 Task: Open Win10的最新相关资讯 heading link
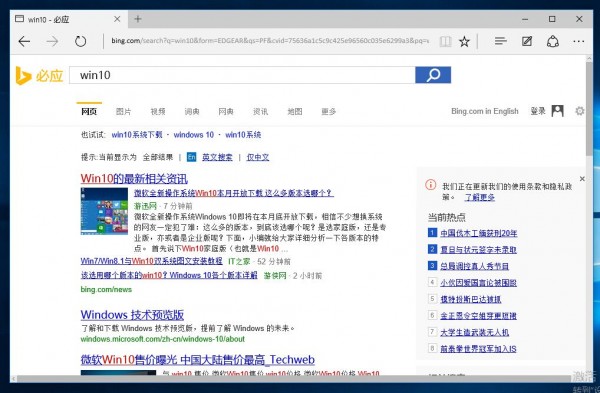point(134,178)
